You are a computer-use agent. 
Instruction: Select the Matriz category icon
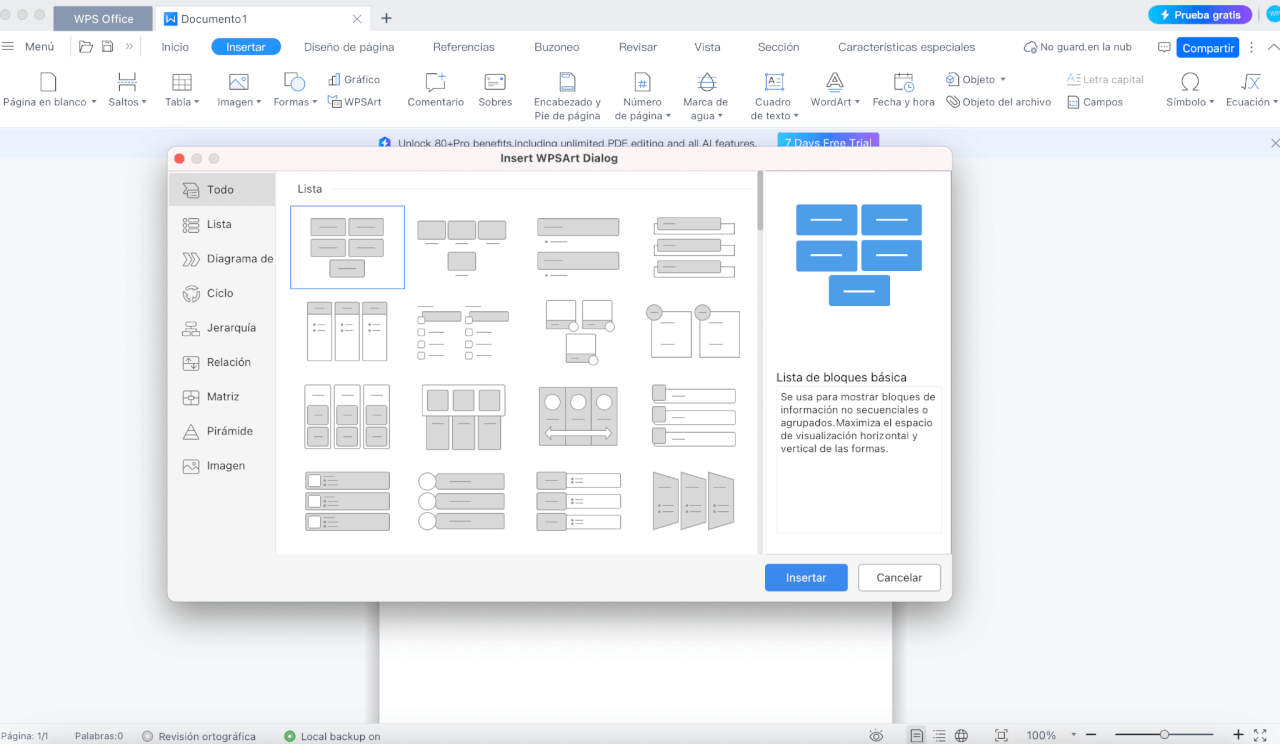190,397
